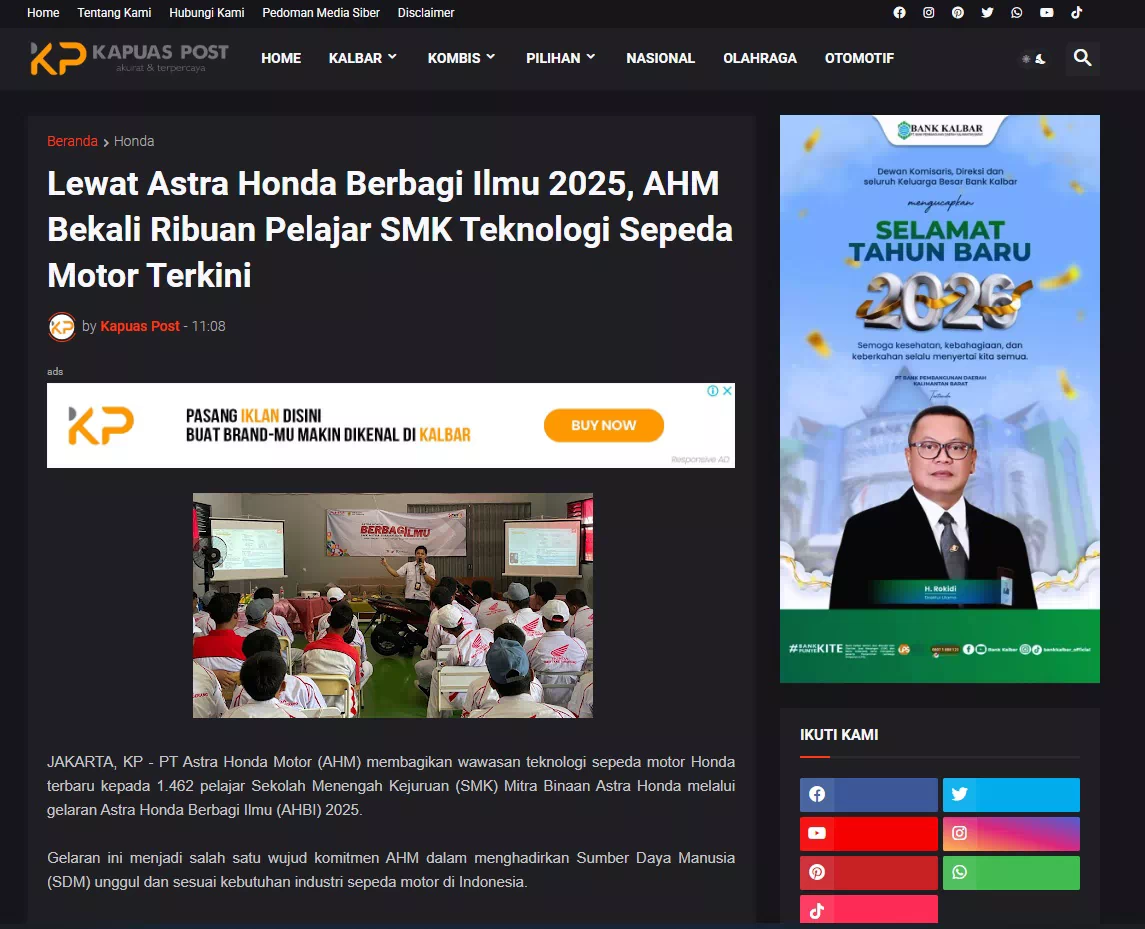Viewport: 1145px width, 929px height.
Task: Open Pedoman Media Siber page
Action: tap(321, 12)
